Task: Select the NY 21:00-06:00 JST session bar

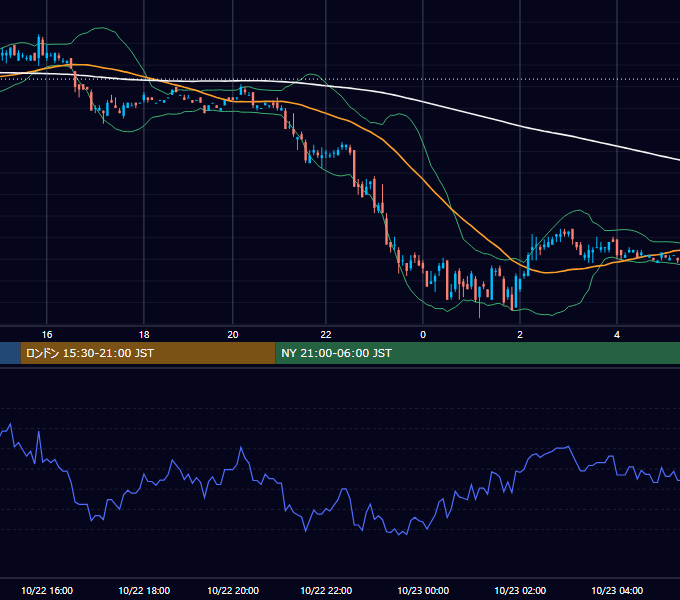Action: tap(477, 353)
